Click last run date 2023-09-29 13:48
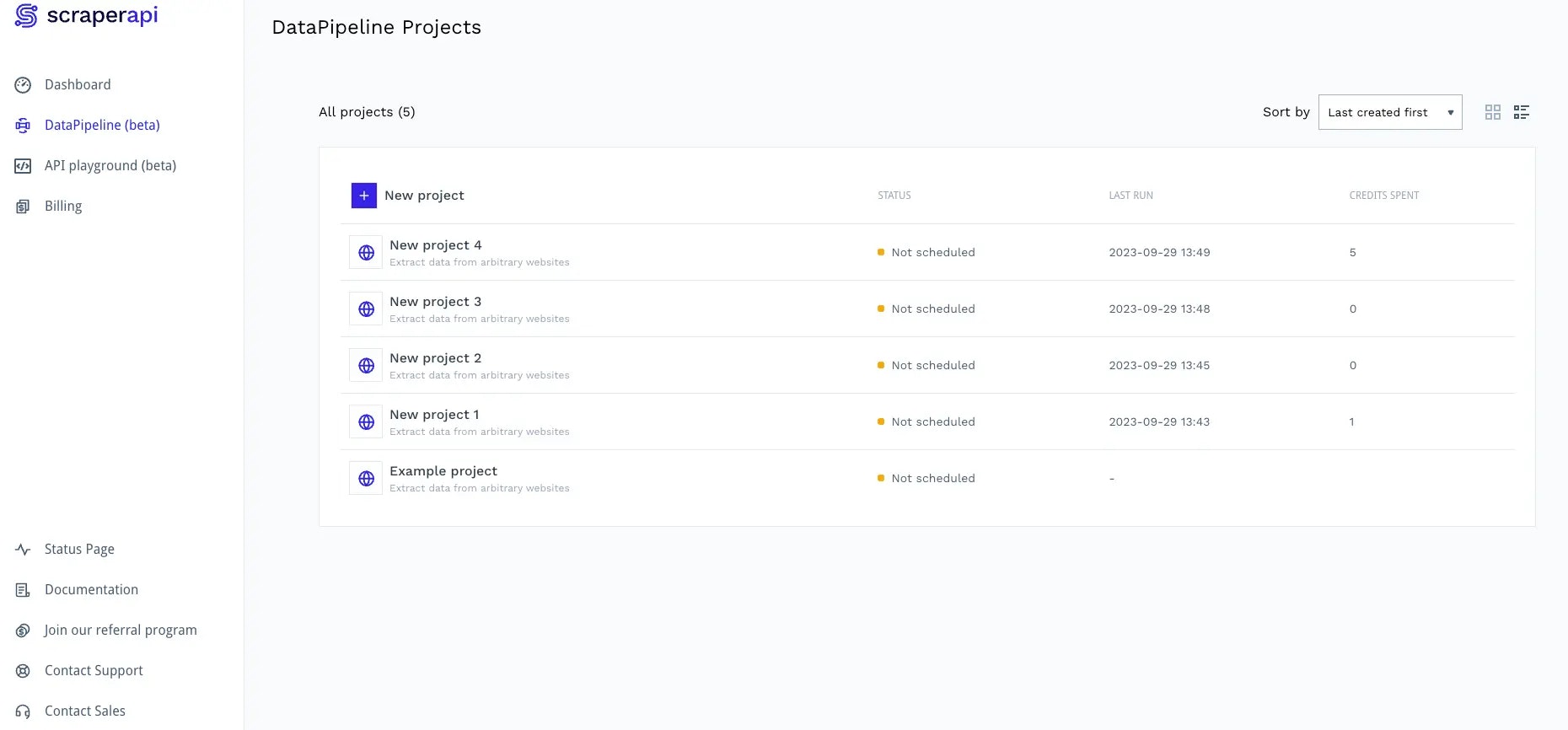Image resolution: width=1568 pixels, height=730 pixels. point(1159,309)
